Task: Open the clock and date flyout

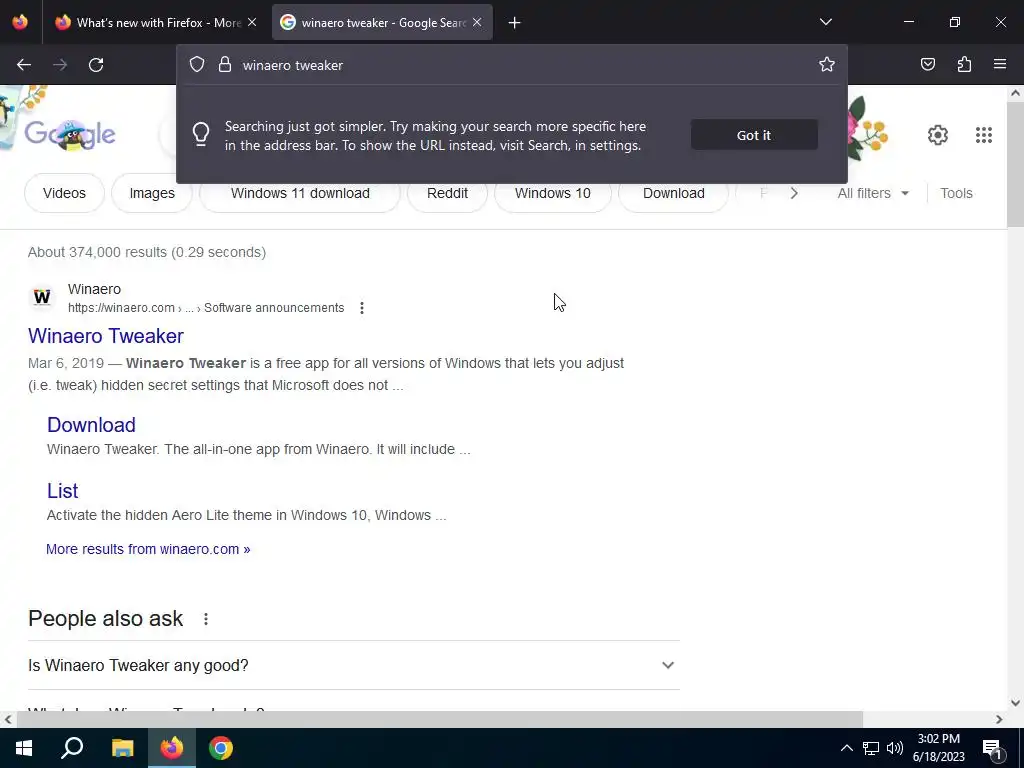Action: [x=938, y=748]
